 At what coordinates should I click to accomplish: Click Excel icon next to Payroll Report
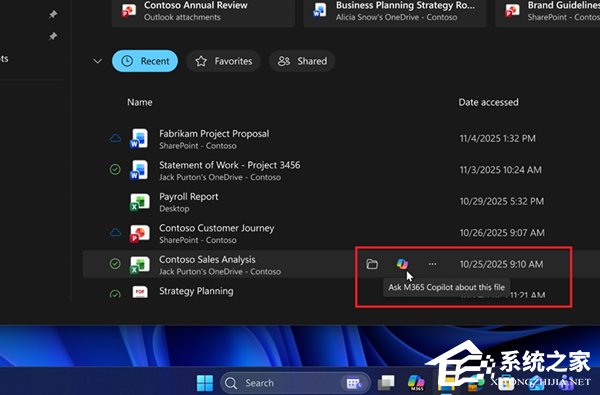(139, 201)
